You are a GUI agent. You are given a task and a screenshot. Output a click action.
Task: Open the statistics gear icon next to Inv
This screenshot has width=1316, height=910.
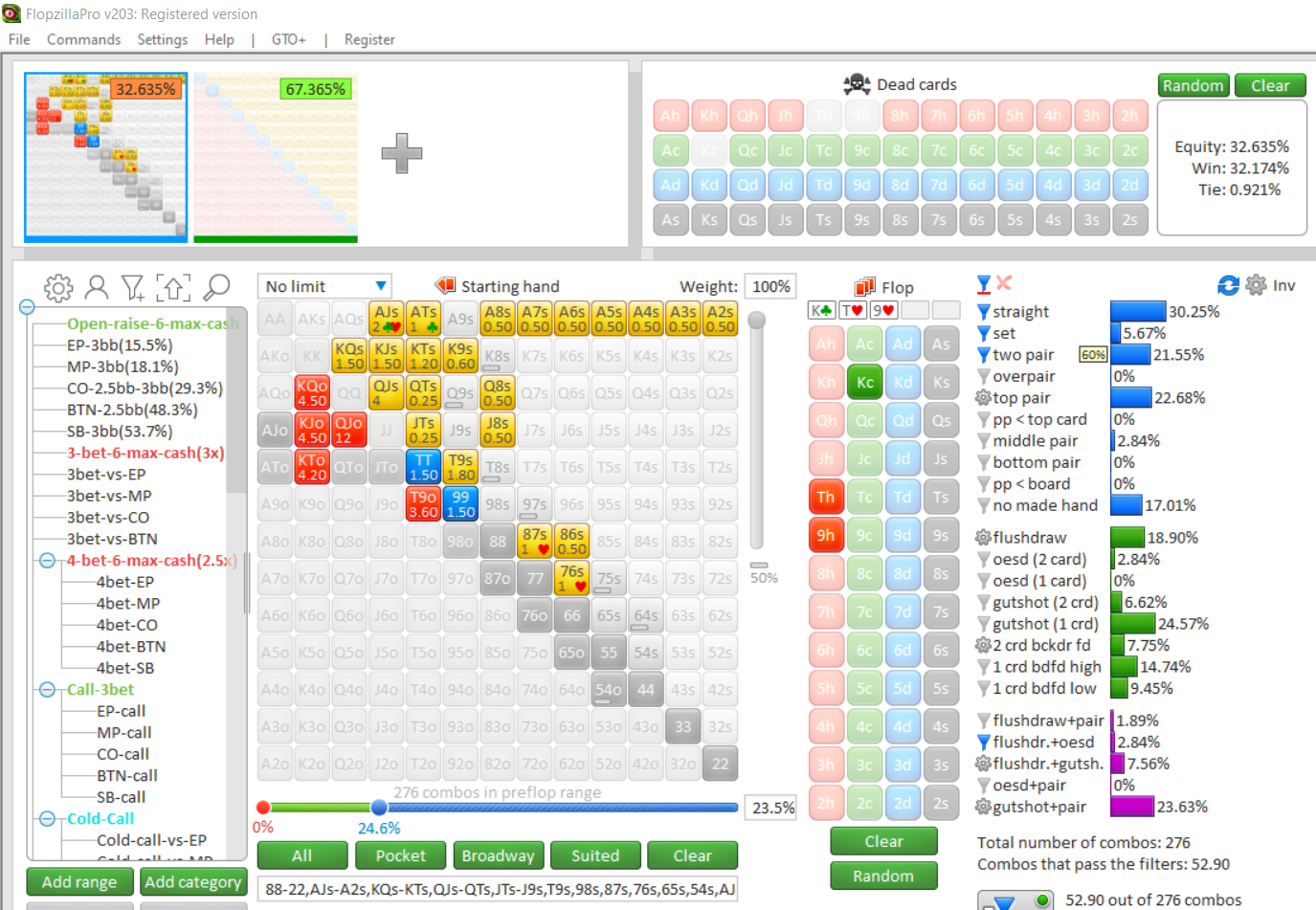coord(1256,285)
